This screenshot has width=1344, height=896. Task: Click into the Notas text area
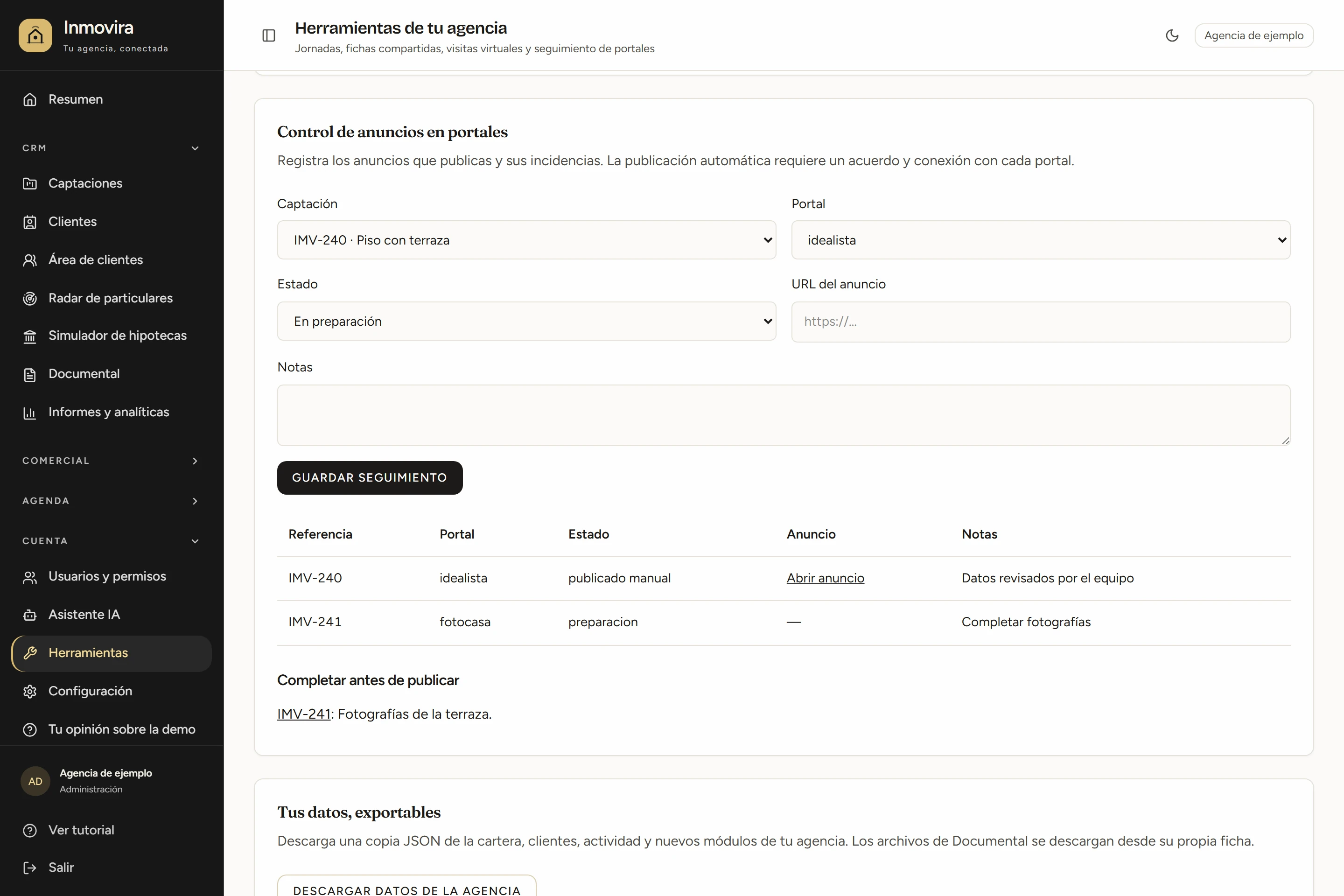coord(784,415)
